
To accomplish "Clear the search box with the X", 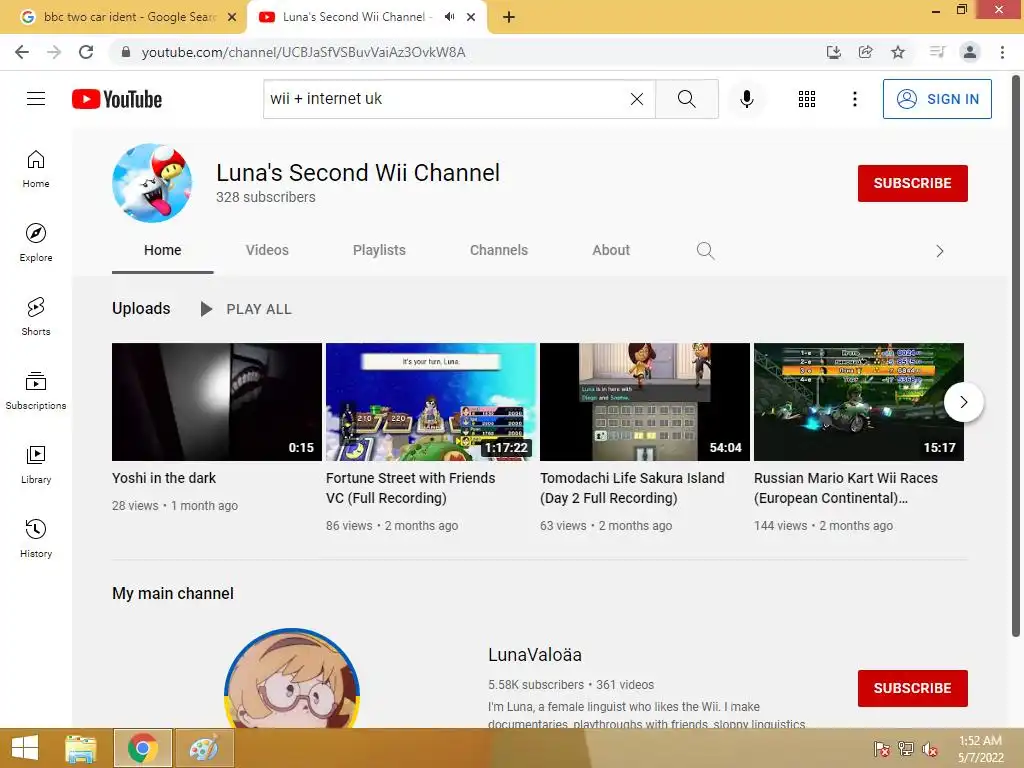I will coord(637,99).
